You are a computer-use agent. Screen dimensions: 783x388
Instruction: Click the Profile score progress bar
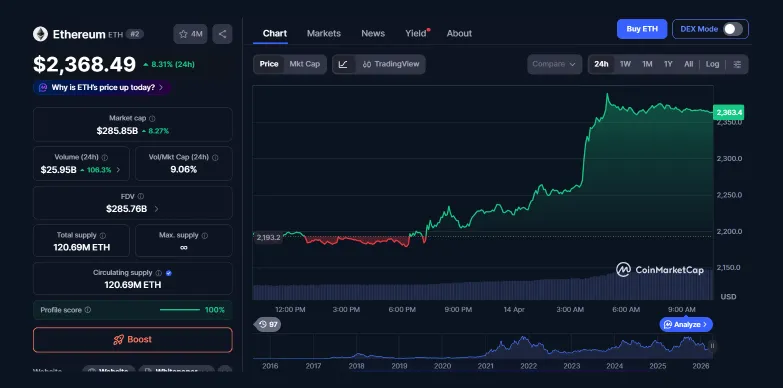[x=180, y=310]
